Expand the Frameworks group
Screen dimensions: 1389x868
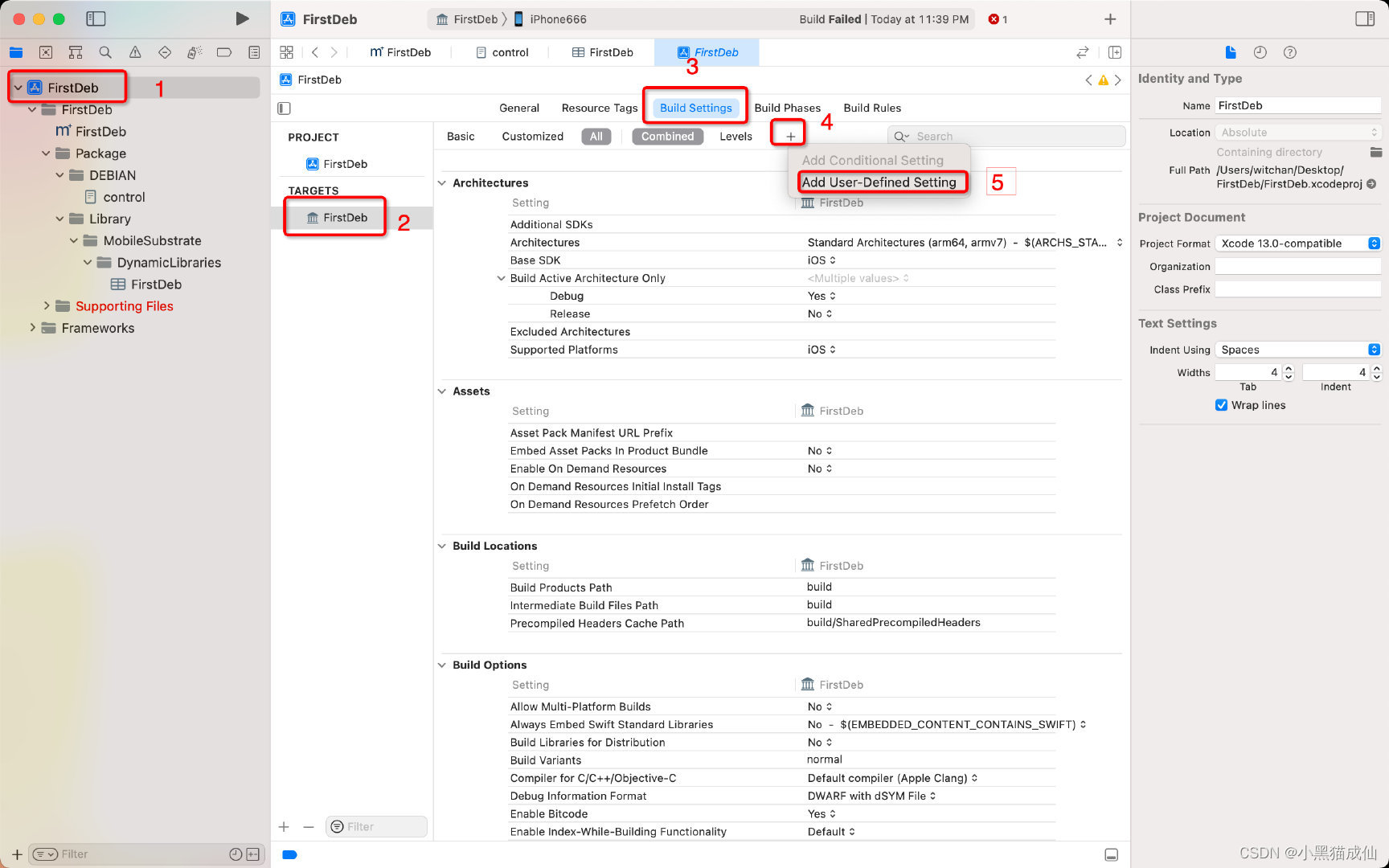(x=32, y=327)
